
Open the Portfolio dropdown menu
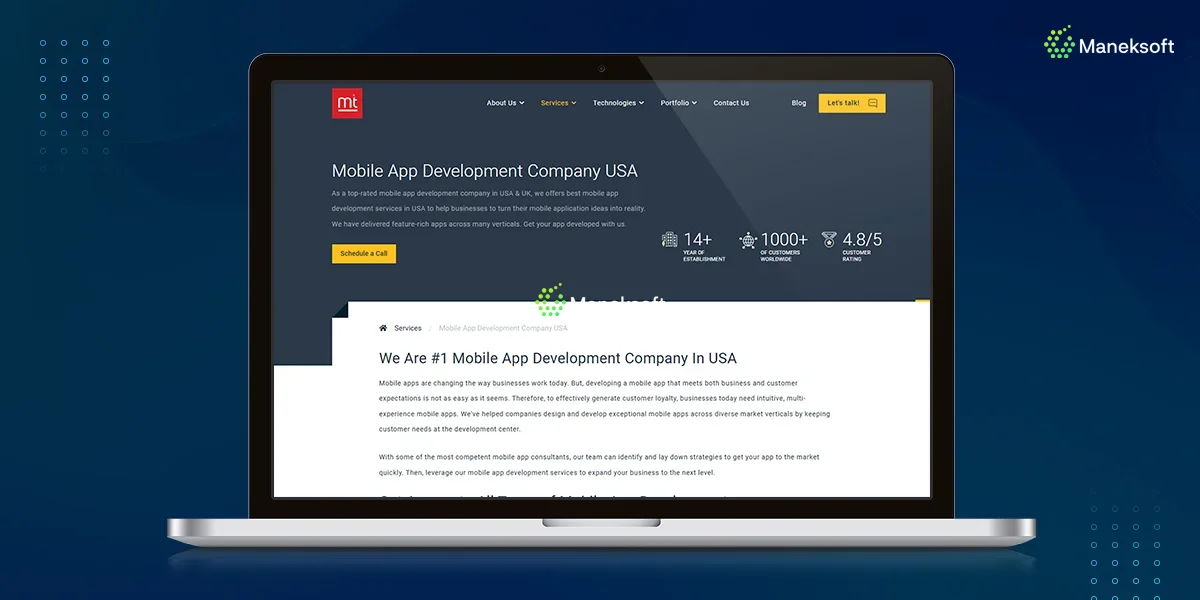(x=678, y=103)
